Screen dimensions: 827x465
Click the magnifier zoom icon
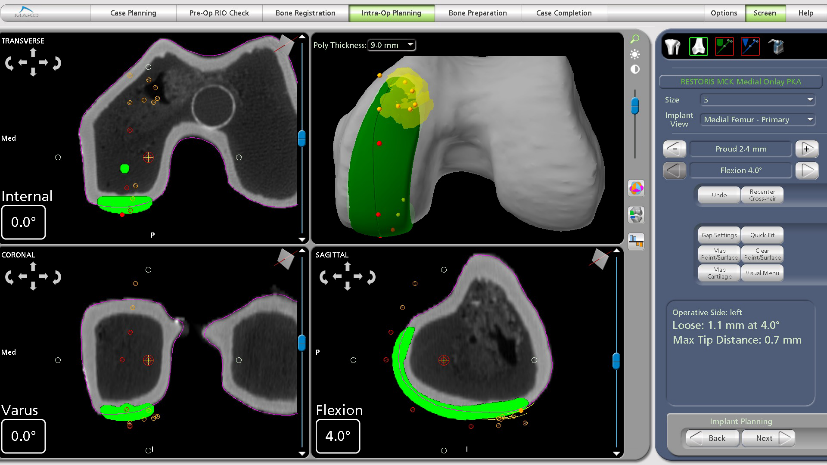coord(635,39)
